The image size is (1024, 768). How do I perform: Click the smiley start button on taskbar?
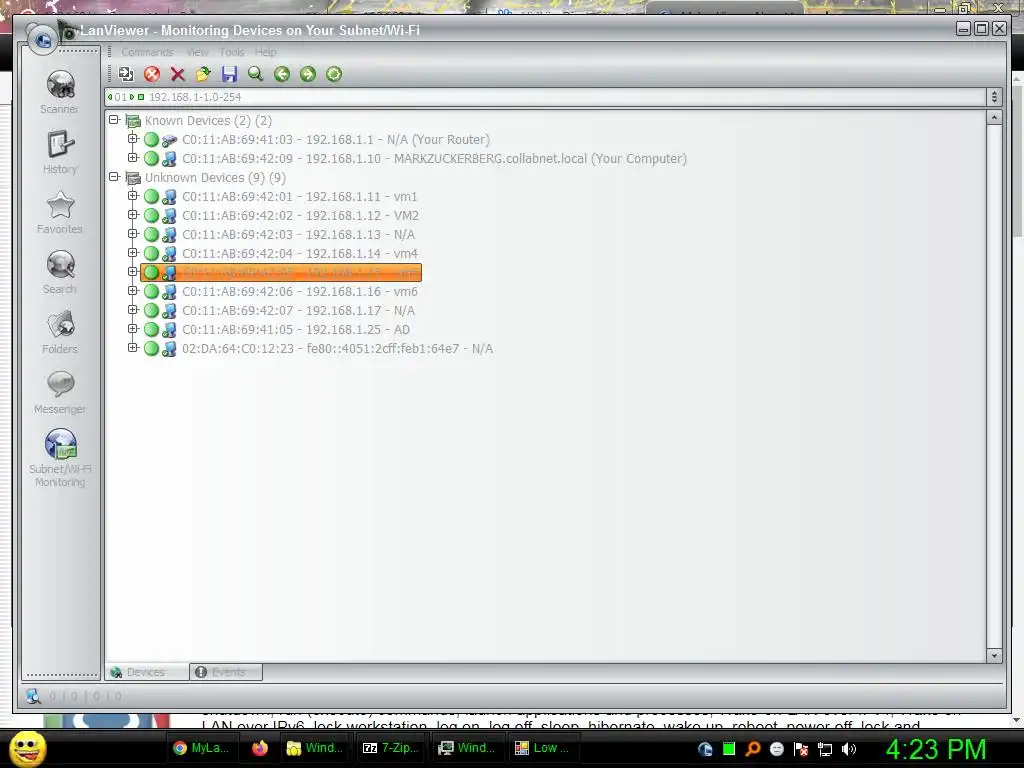point(28,748)
